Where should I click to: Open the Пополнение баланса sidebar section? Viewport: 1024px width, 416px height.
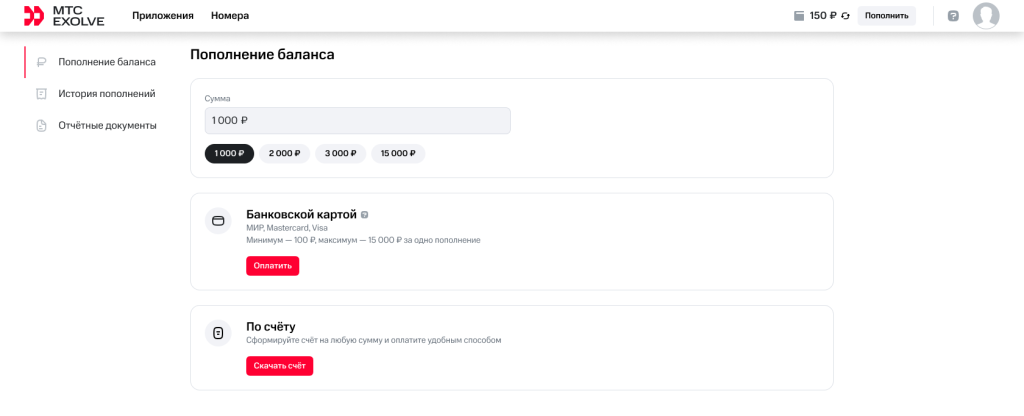pos(106,62)
